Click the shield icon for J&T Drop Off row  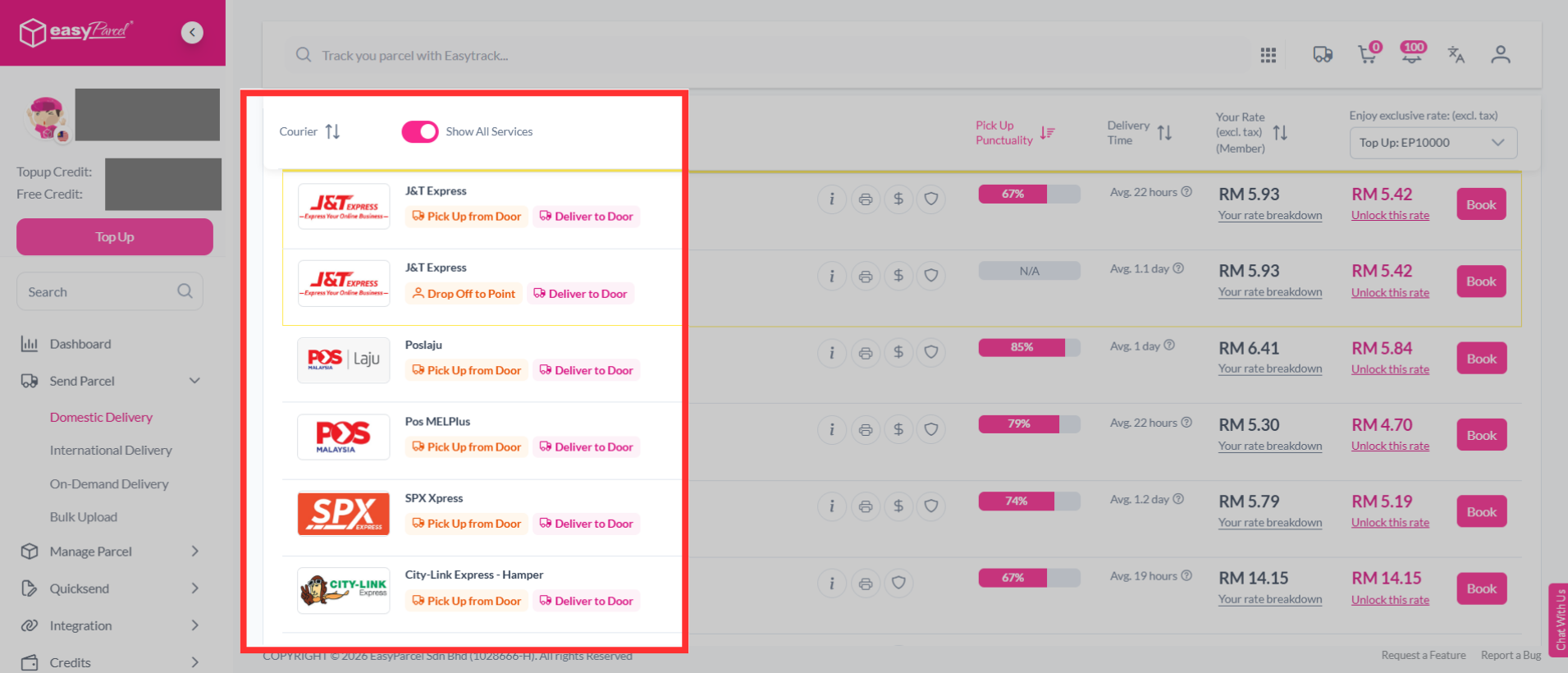pyautogui.click(x=931, y=277)
